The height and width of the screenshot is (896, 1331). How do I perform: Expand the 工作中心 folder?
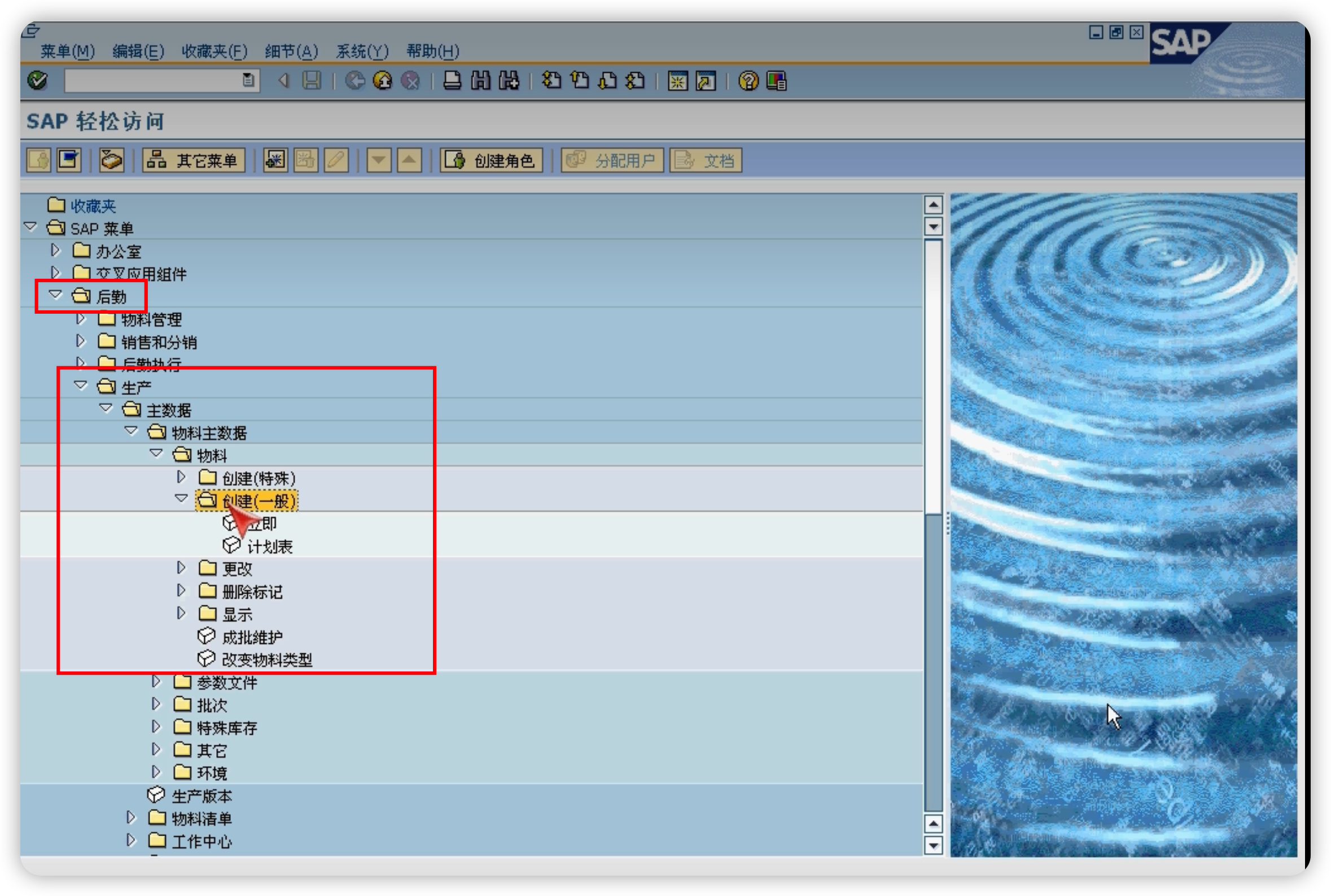pyautogui.click(x=131, y=840)
